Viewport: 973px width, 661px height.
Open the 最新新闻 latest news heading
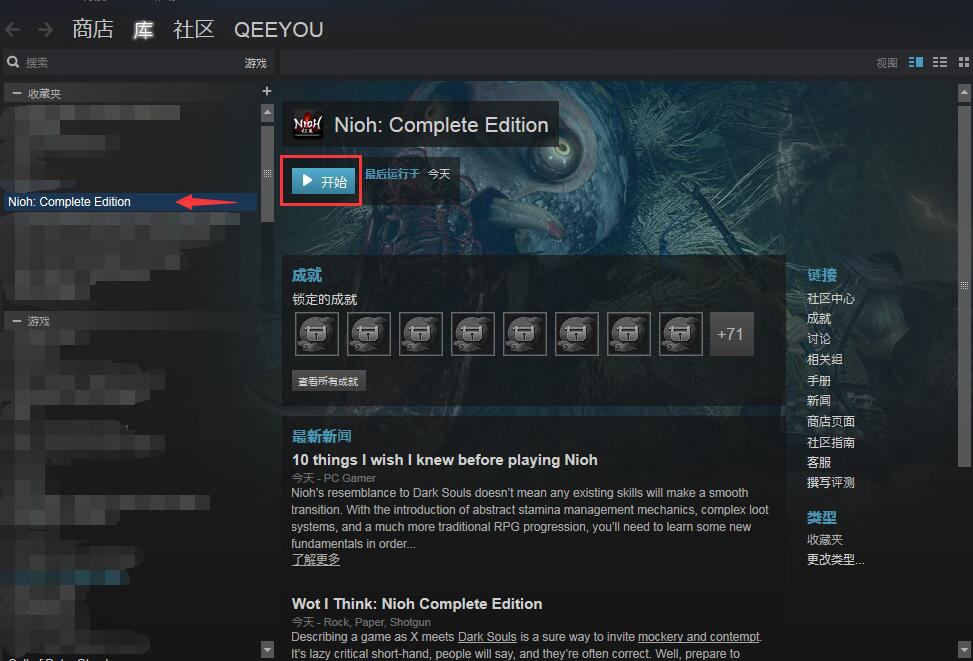(x=321, y=436)
